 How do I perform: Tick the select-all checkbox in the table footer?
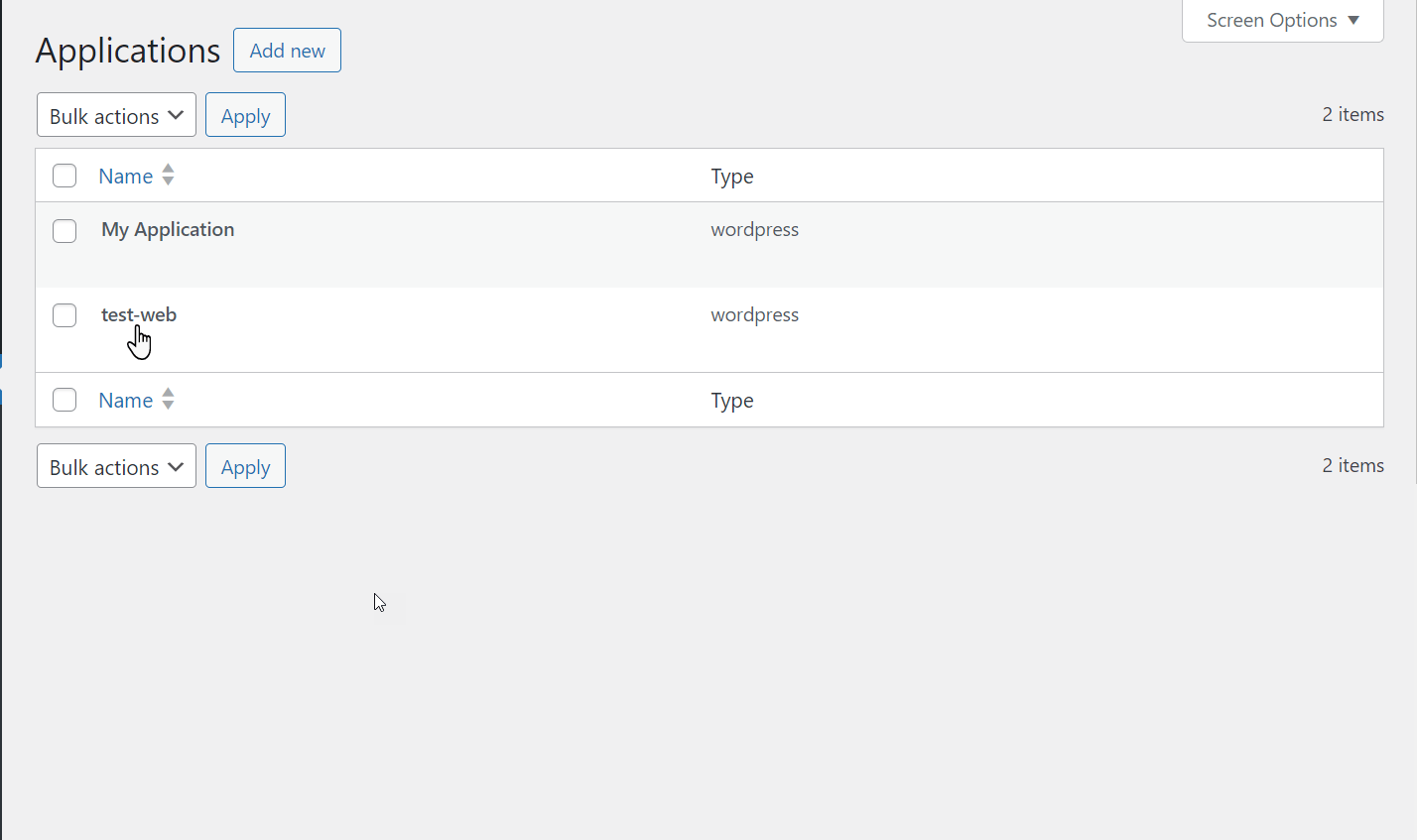pyautogui.click(x=64, y=400)
